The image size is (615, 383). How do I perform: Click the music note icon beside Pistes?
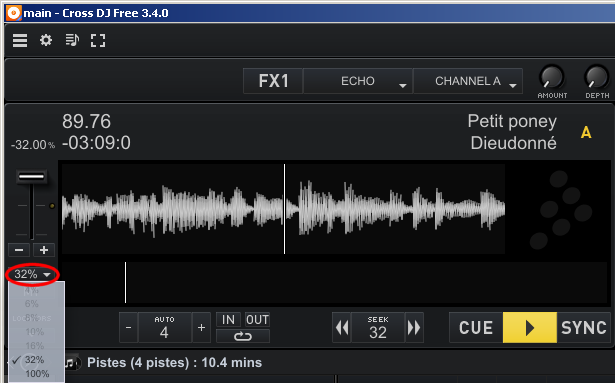tap(71, 363)
